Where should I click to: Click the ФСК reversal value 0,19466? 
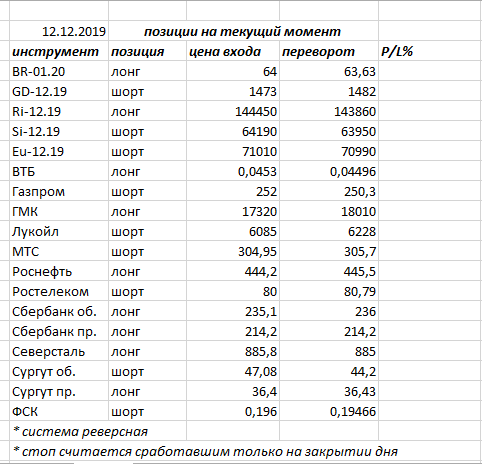[x=329, y=411]
